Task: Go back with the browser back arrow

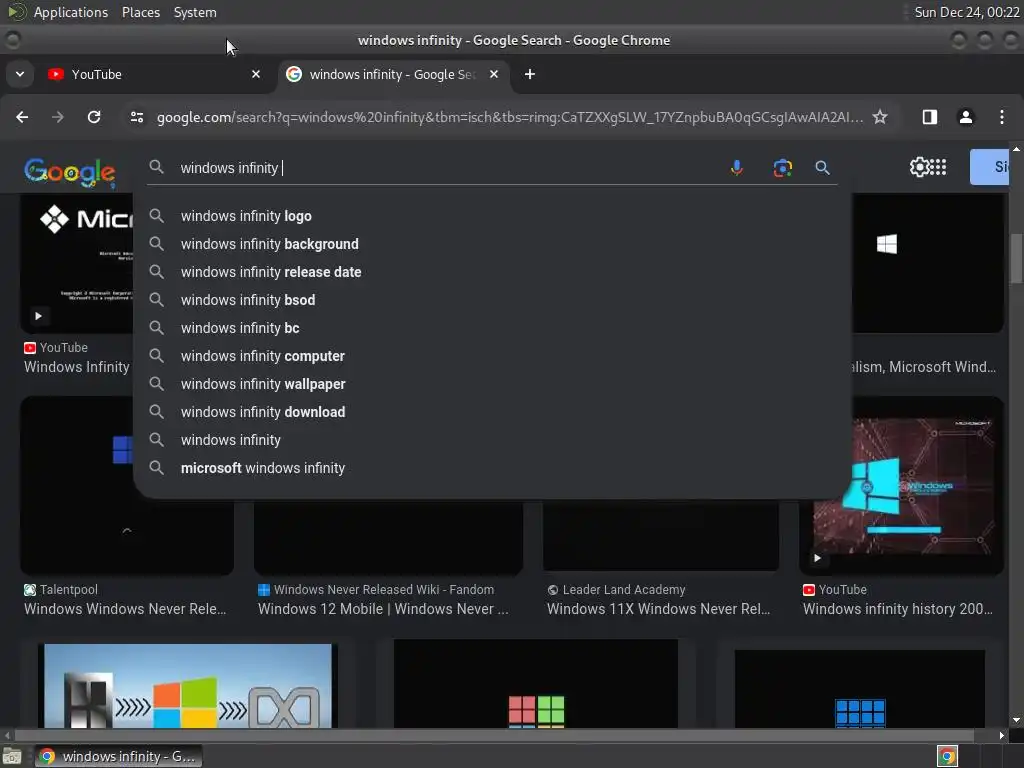Action: click(x=22, y=117)
